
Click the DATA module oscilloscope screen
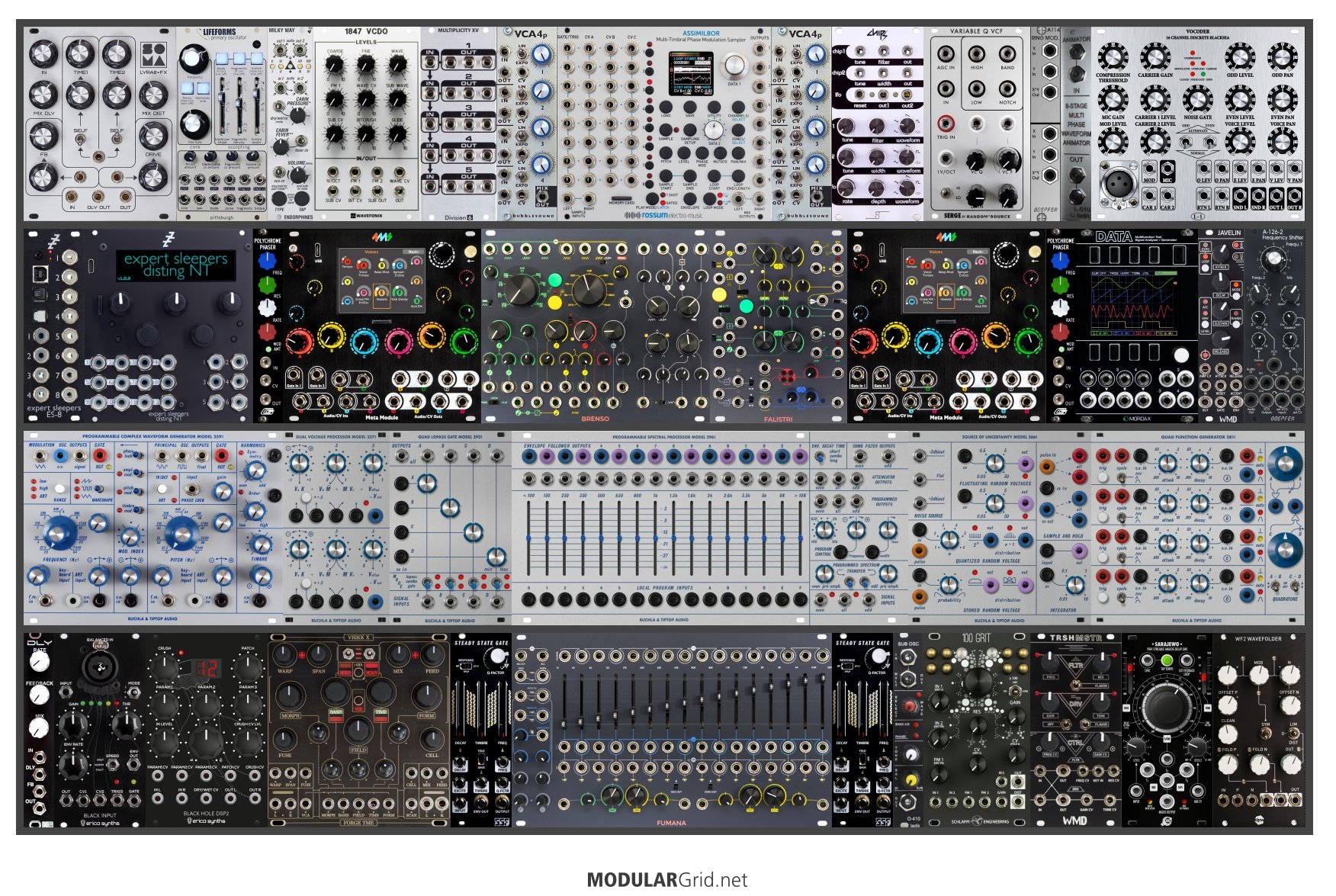[1132, 305]
